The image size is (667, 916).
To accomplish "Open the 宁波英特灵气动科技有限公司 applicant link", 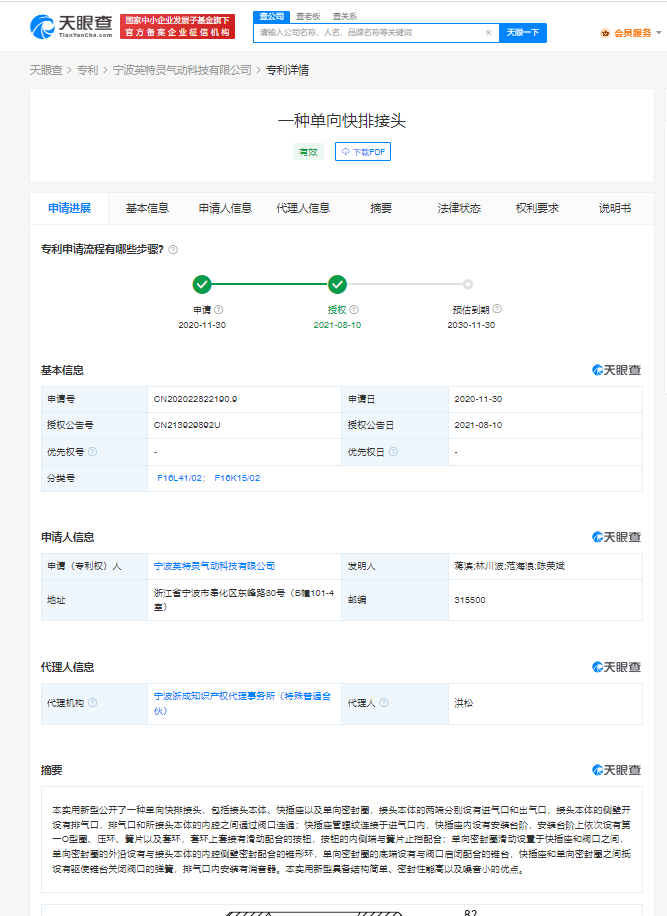I will coord(214,566).
